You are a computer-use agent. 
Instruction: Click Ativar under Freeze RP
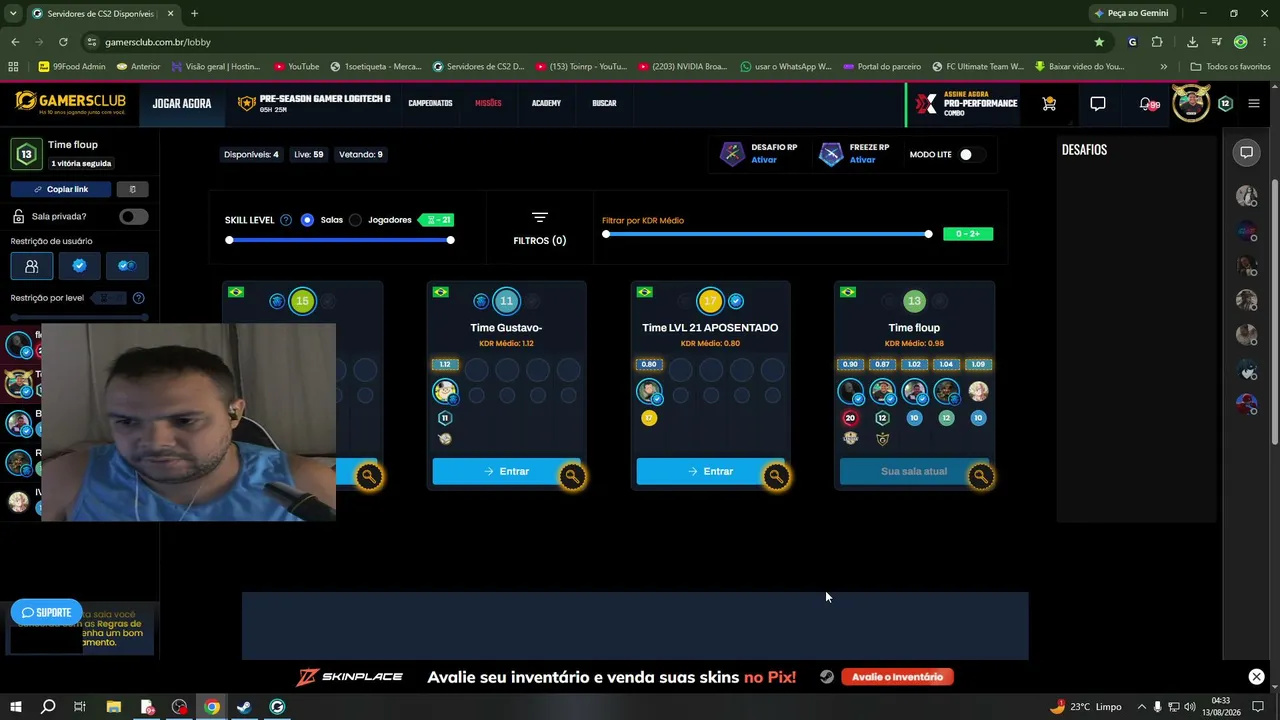click(x=862, y=160)
